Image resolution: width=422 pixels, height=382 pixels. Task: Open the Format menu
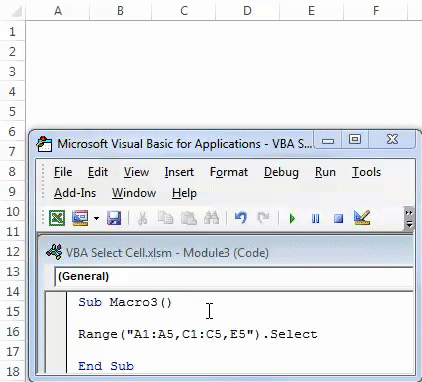pyautogui.click(x=229, y=172)
